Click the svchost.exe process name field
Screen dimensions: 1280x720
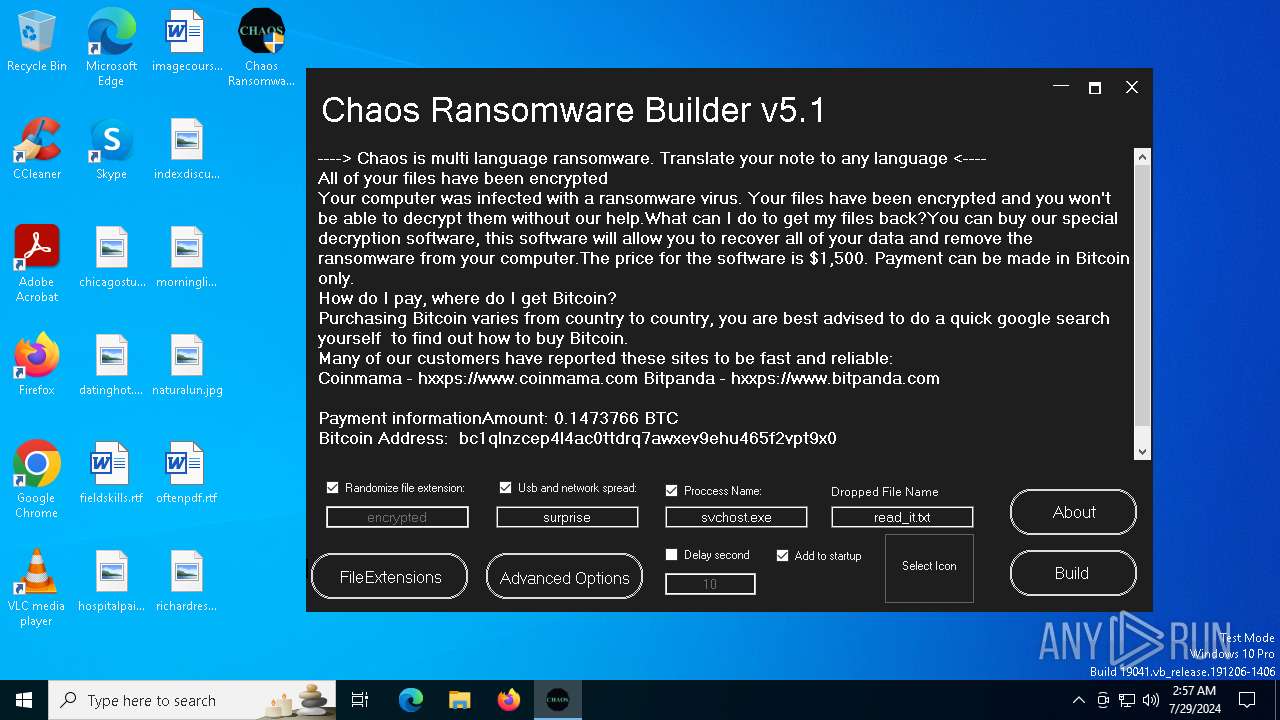(x=736, y=517)
